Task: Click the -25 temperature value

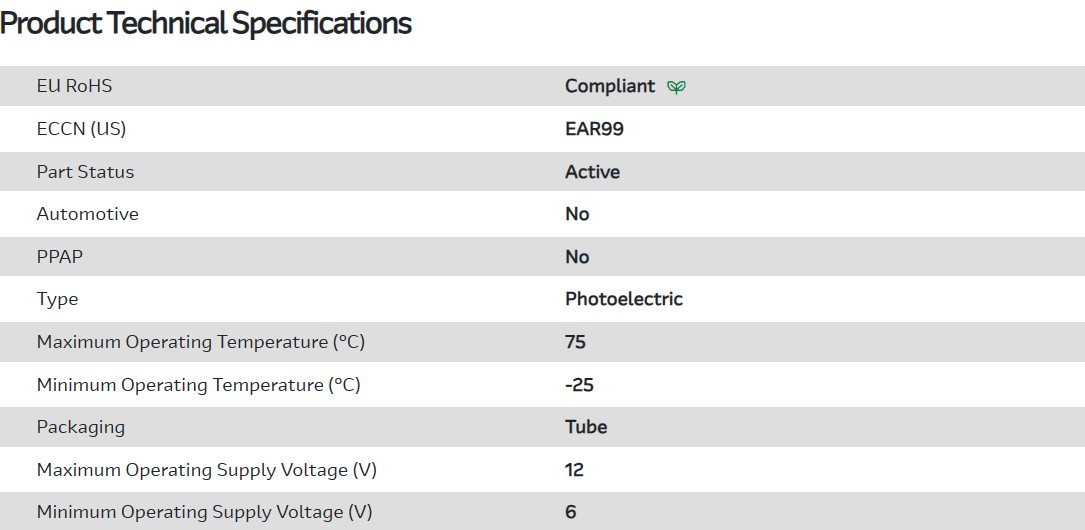Action: coord(579,385)
